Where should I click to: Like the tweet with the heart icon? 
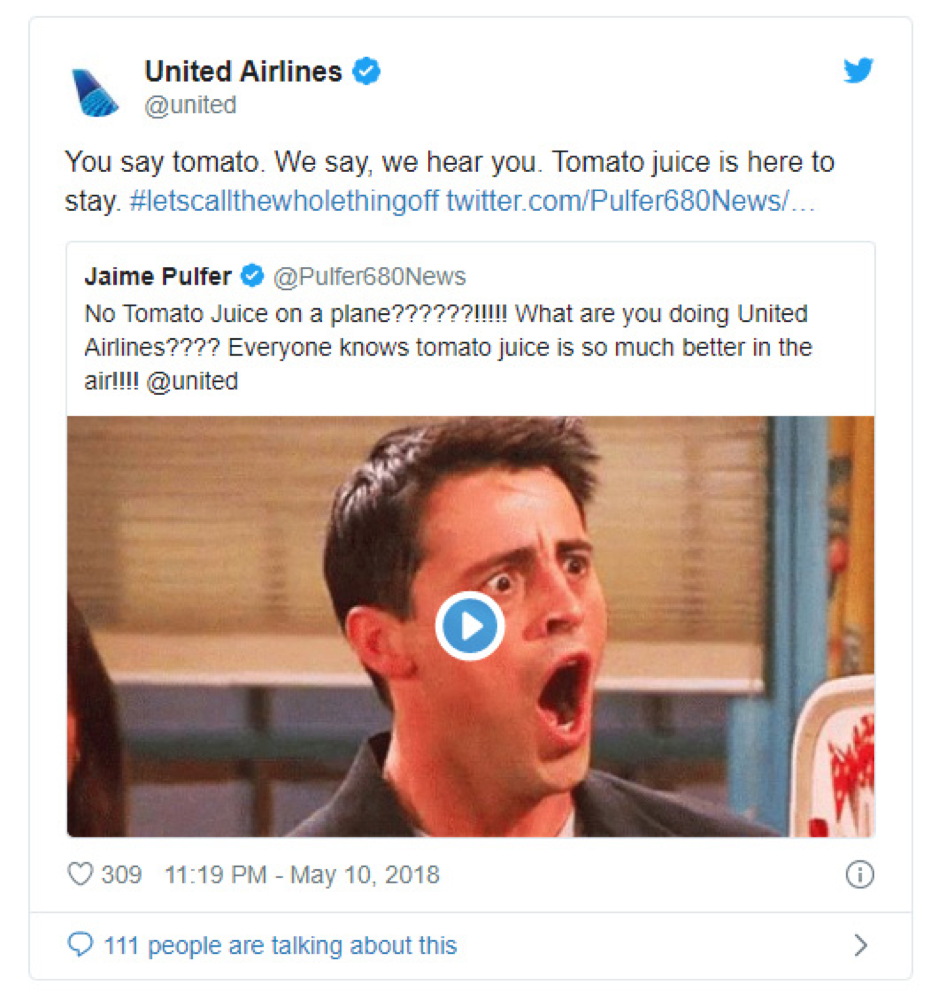(80, 875)
